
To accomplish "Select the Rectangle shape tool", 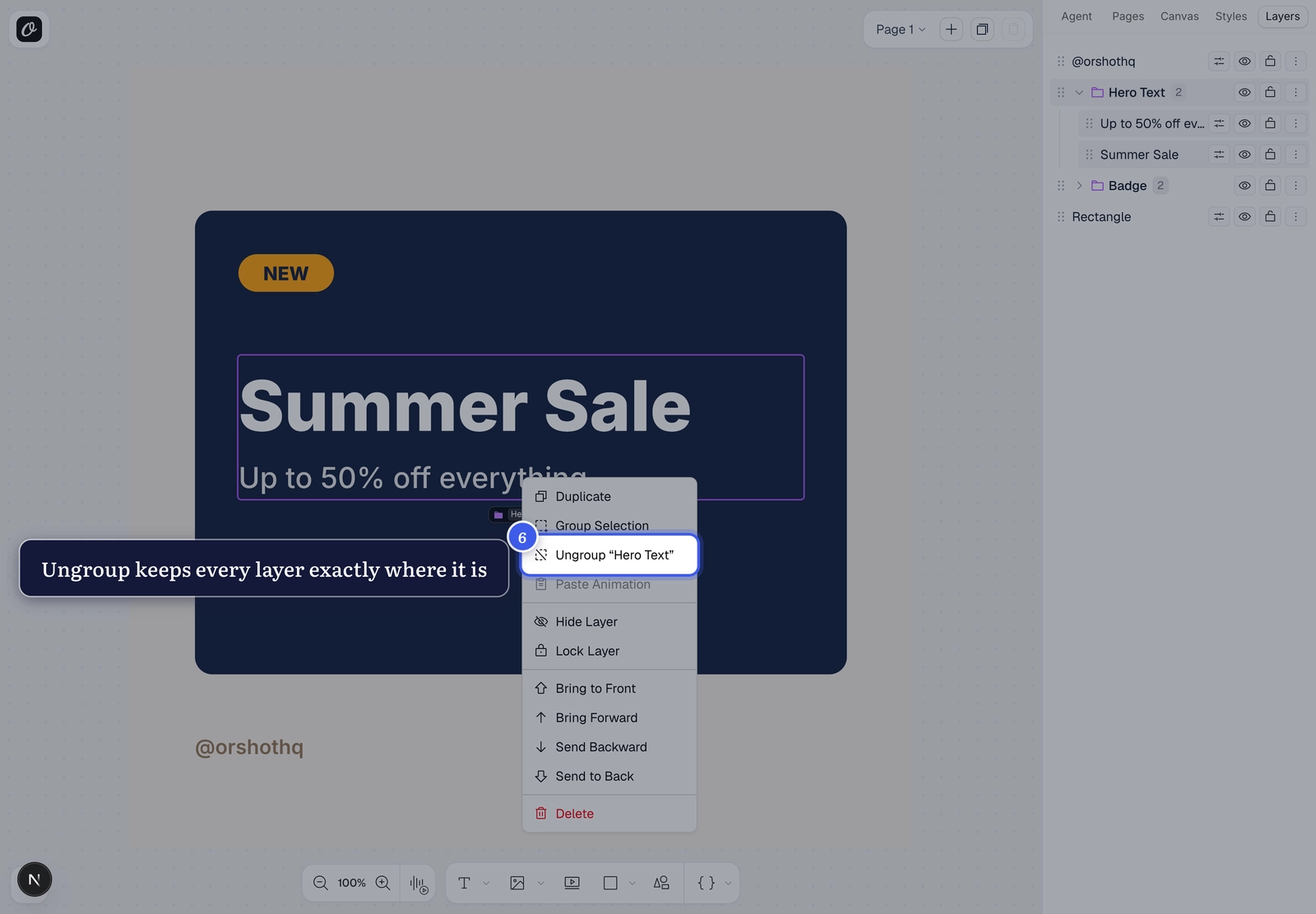I will click(x=610, y=884).
